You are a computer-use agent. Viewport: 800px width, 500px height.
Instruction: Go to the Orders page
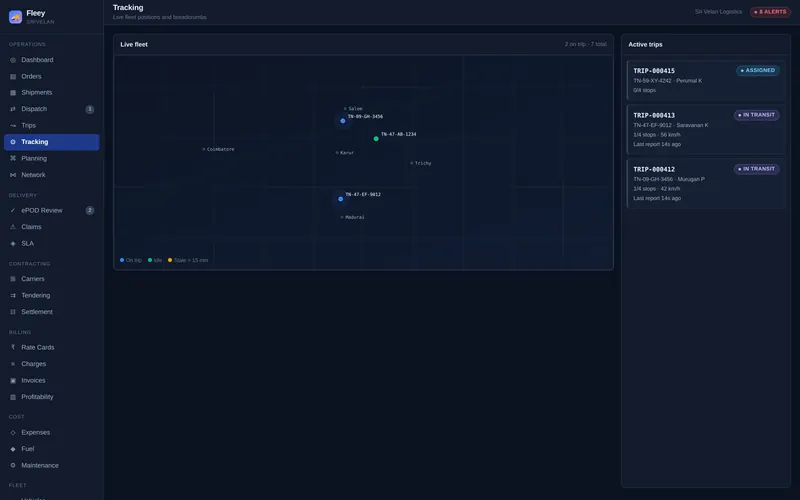coord(52,77)
